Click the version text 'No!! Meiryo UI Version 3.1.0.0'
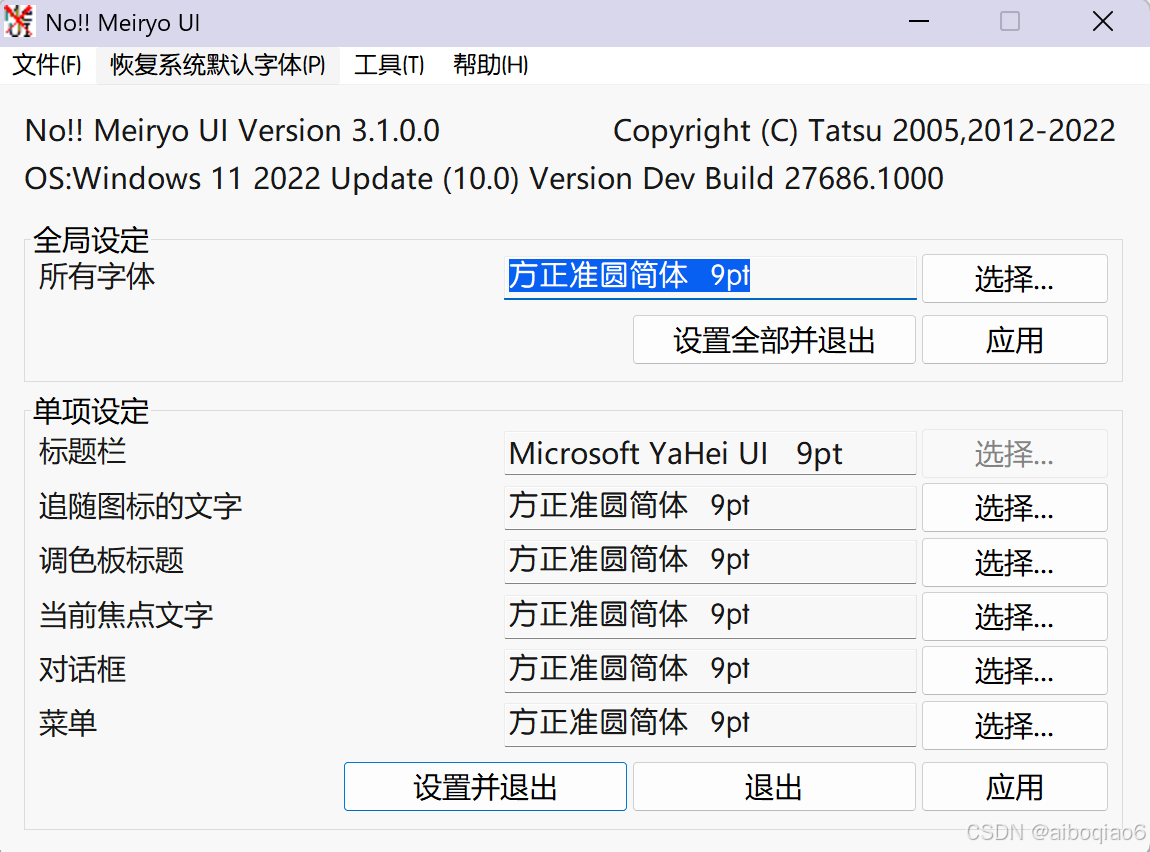Screen dimensions: 1150x852 click(232, 131)
